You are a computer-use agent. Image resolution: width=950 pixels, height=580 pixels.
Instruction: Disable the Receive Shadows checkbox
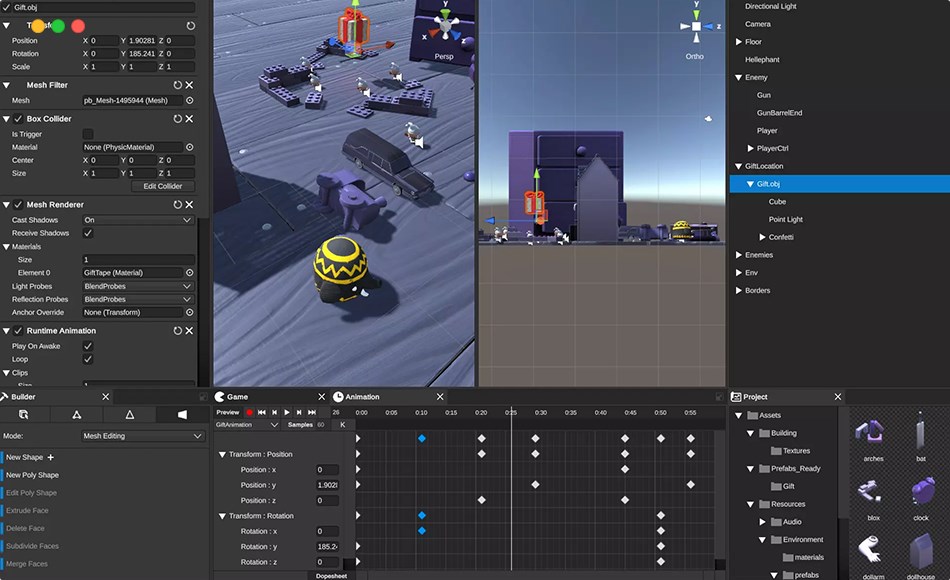tap(86, 233)
